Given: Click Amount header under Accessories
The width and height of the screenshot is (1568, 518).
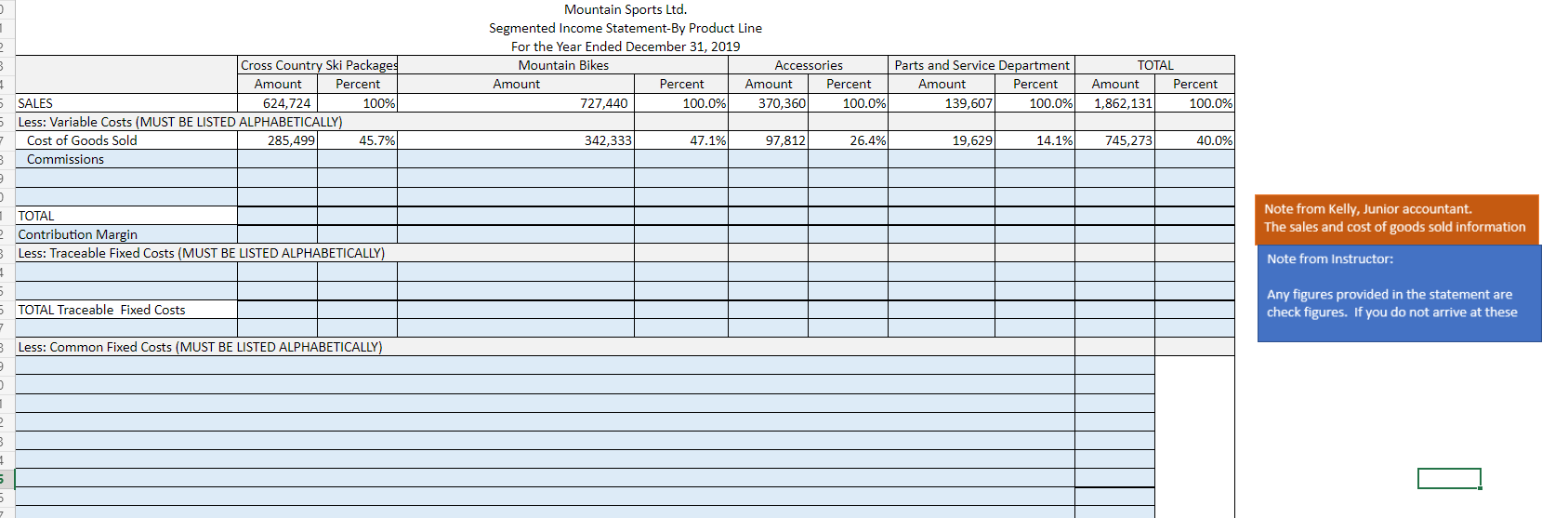Looking at the screenshot, I should point(769,84).
